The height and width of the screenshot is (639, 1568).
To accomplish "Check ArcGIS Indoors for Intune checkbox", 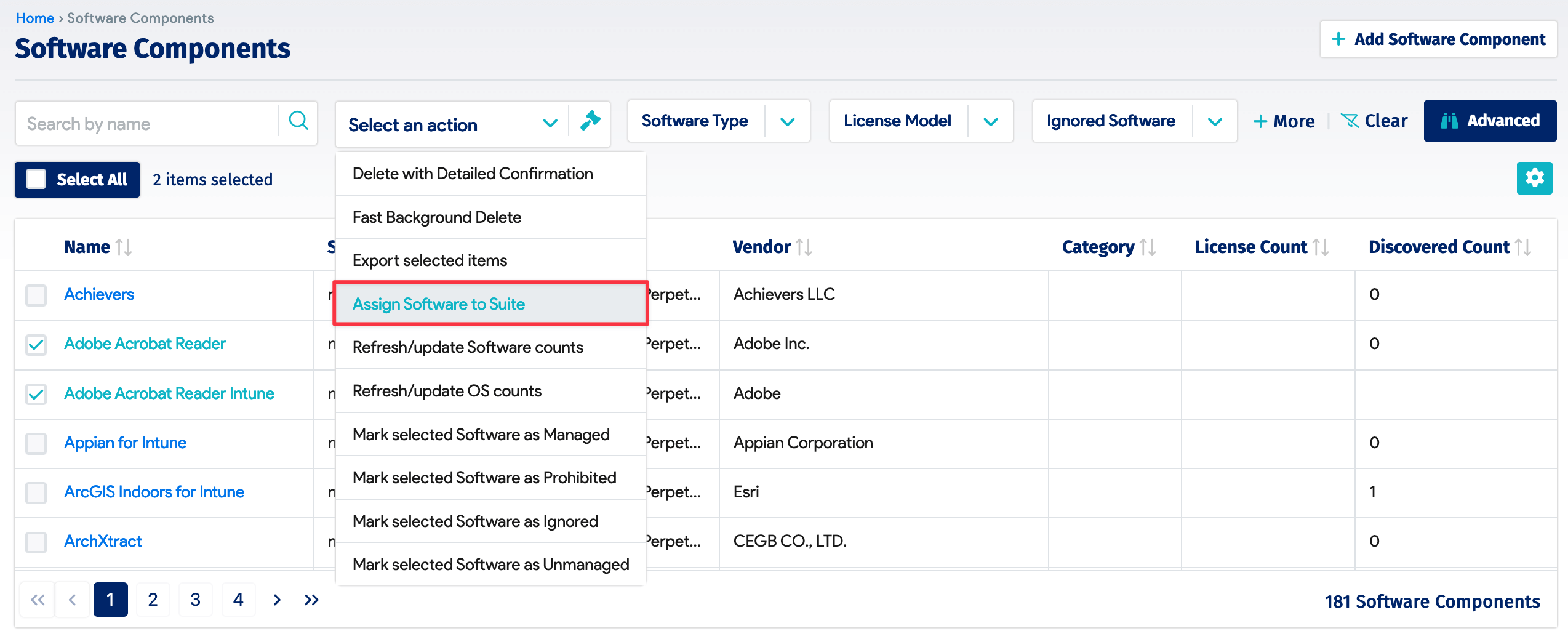I will tap(36, 492).
